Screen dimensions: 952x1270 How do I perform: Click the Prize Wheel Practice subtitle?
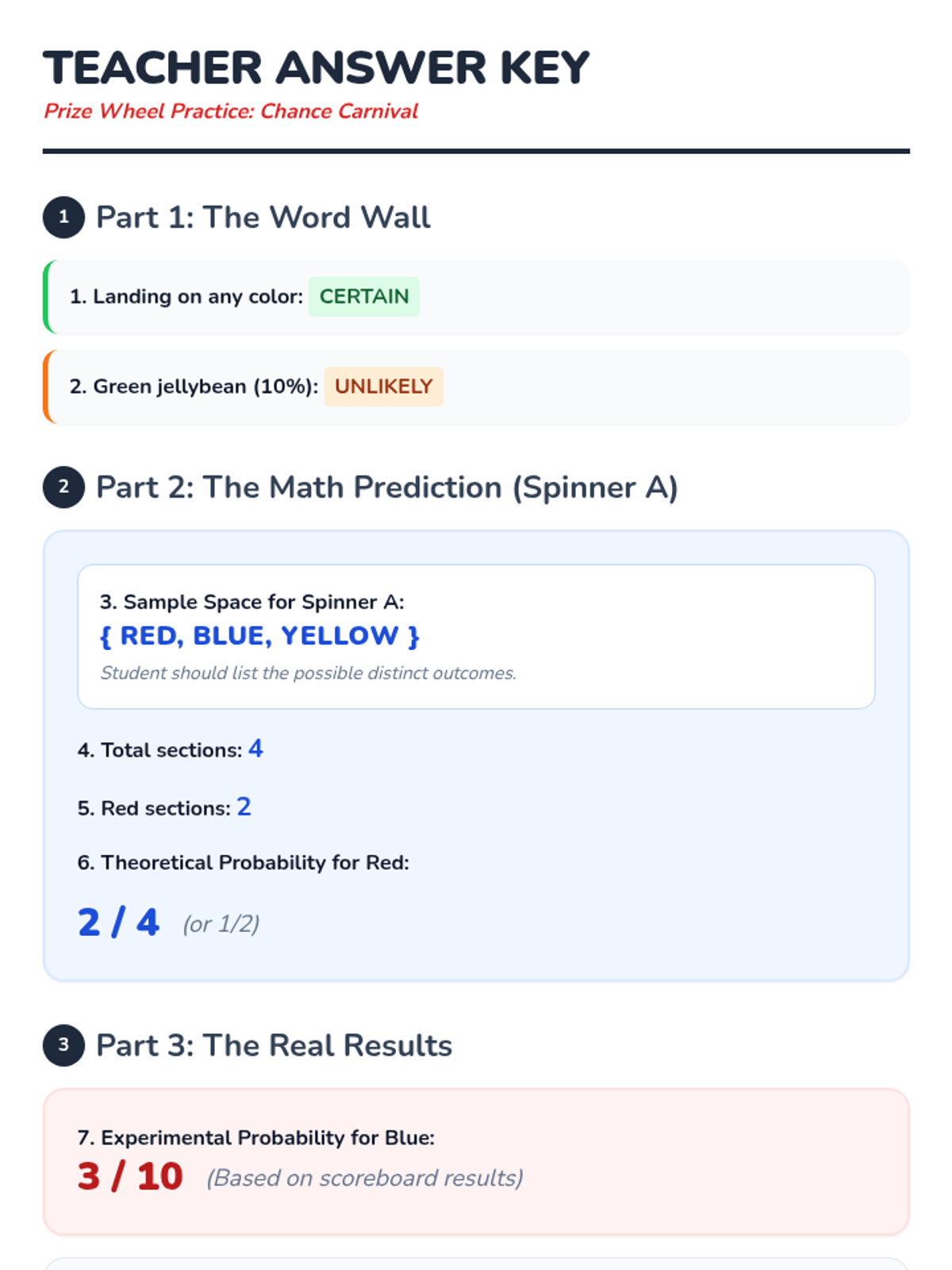231,111
